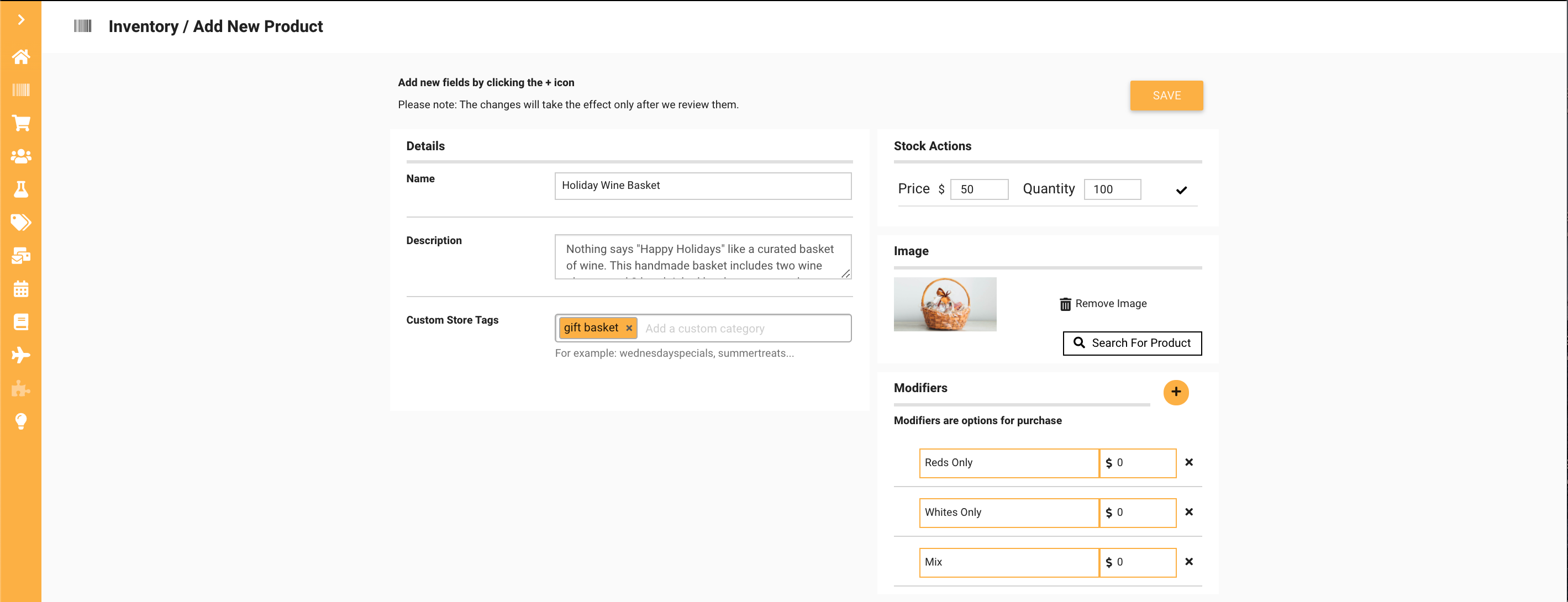Viewport: 1568px width, 602px height.
Task: Click the wine basket image thumbnail
Action: (x=944, y=304)
